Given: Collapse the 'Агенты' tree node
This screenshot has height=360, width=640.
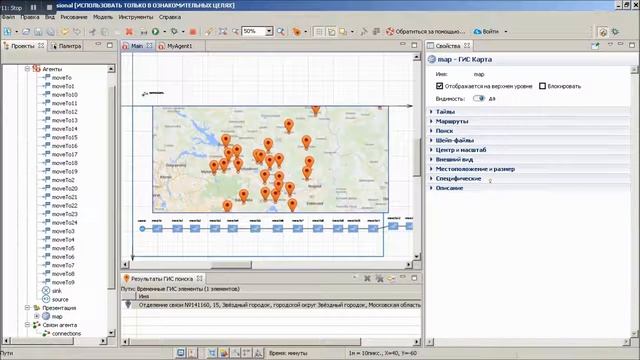Looking at the screenshot, I should (27, 69).
